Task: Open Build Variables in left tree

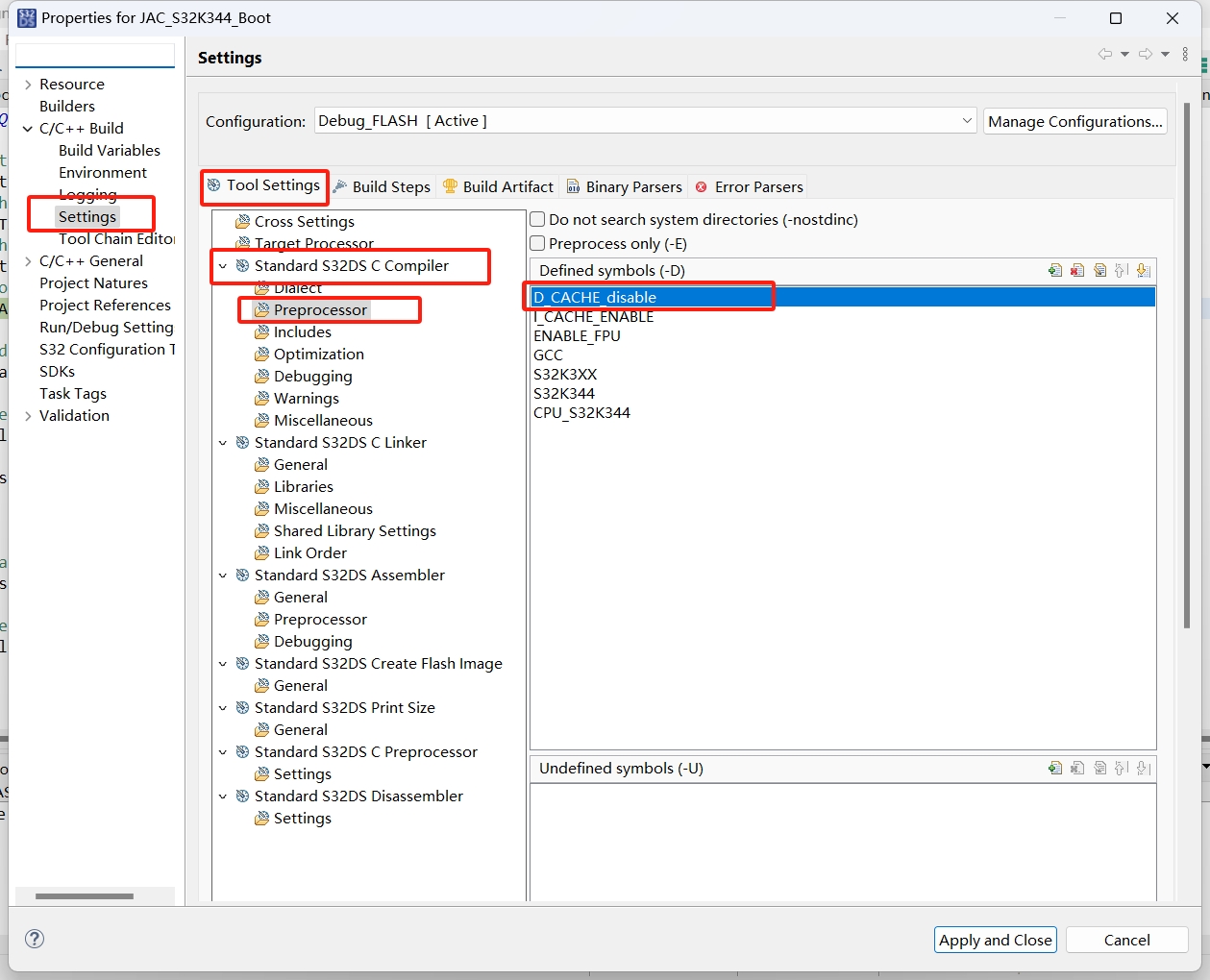Action: pyautogui.click(x=110, y=151)
